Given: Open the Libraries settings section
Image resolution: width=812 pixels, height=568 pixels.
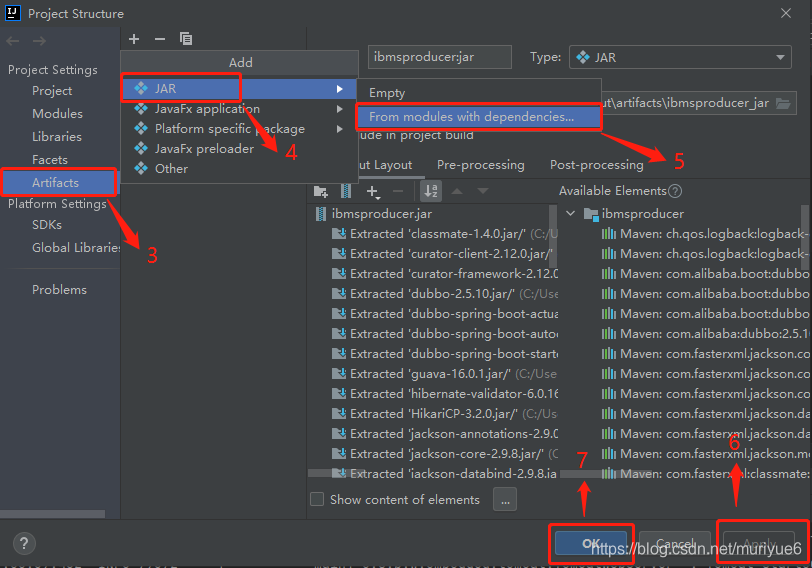Looking at the screenshot, I should [x=56, y=137].
